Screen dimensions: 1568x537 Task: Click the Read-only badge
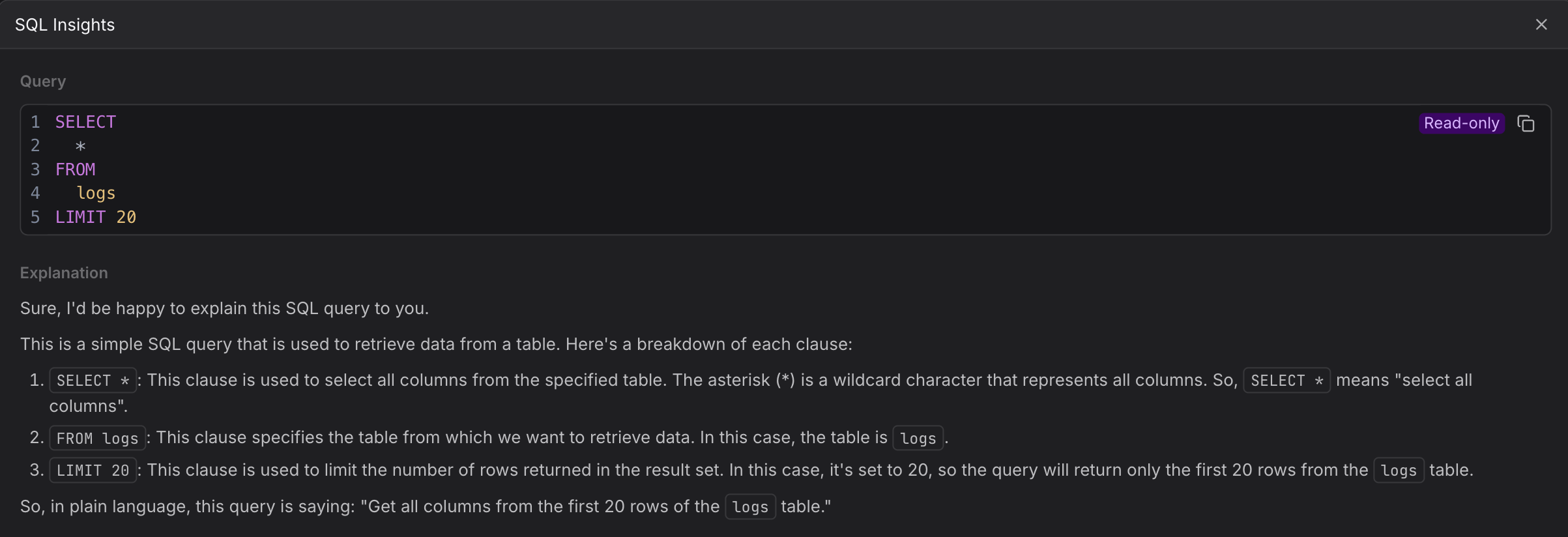click(x=1461, y=123)
